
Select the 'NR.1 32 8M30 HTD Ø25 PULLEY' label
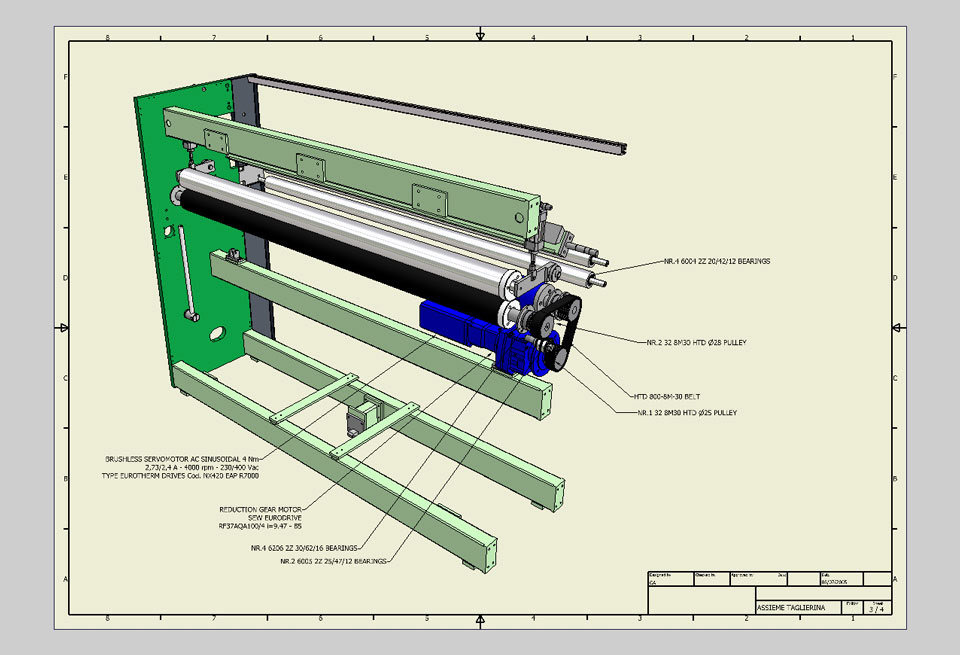(687, 413)
